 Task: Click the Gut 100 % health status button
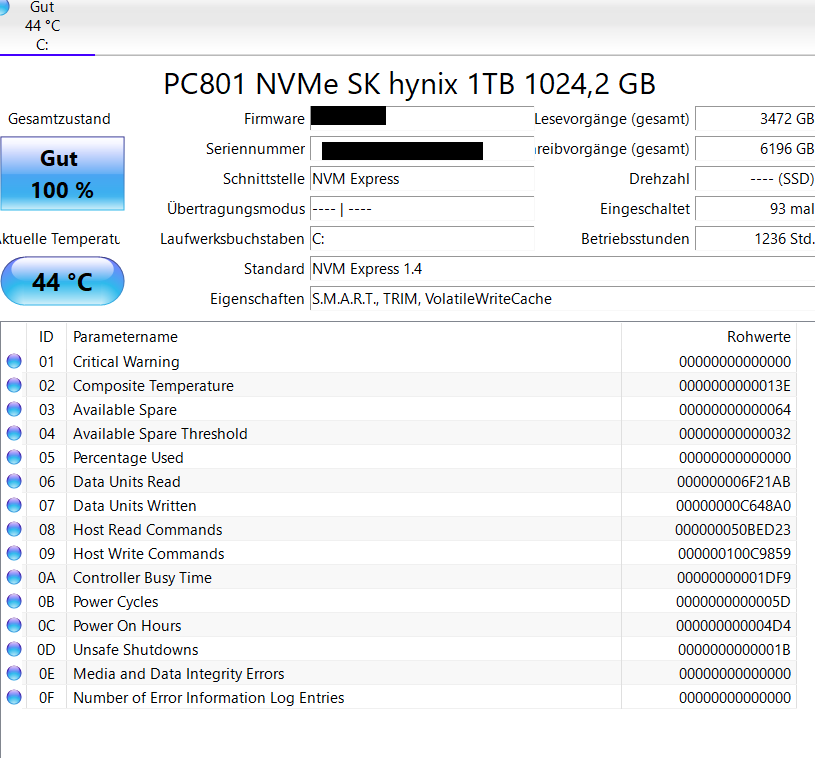(x=62, y=174)
